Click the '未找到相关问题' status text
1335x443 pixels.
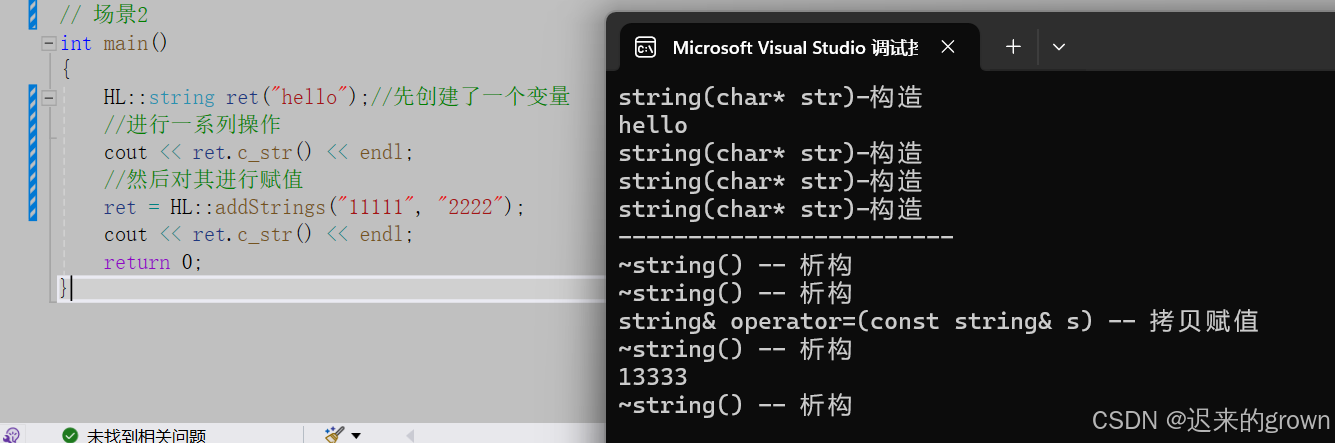click(146, 436)
